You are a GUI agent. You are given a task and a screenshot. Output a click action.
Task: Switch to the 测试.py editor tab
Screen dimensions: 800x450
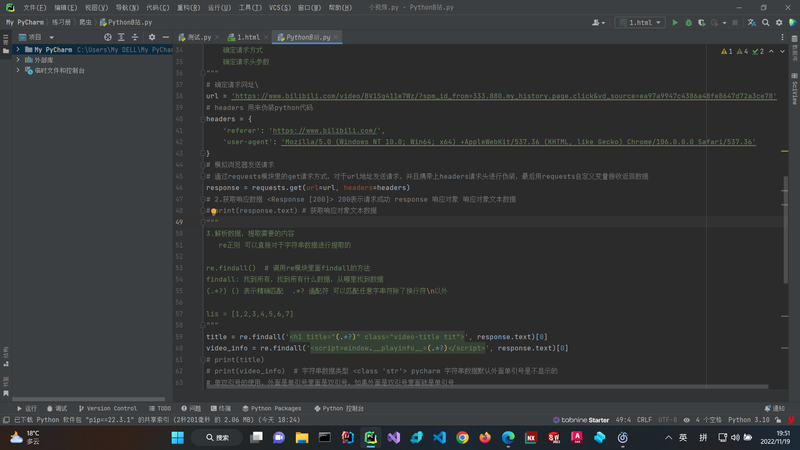(x=198, y=37)
